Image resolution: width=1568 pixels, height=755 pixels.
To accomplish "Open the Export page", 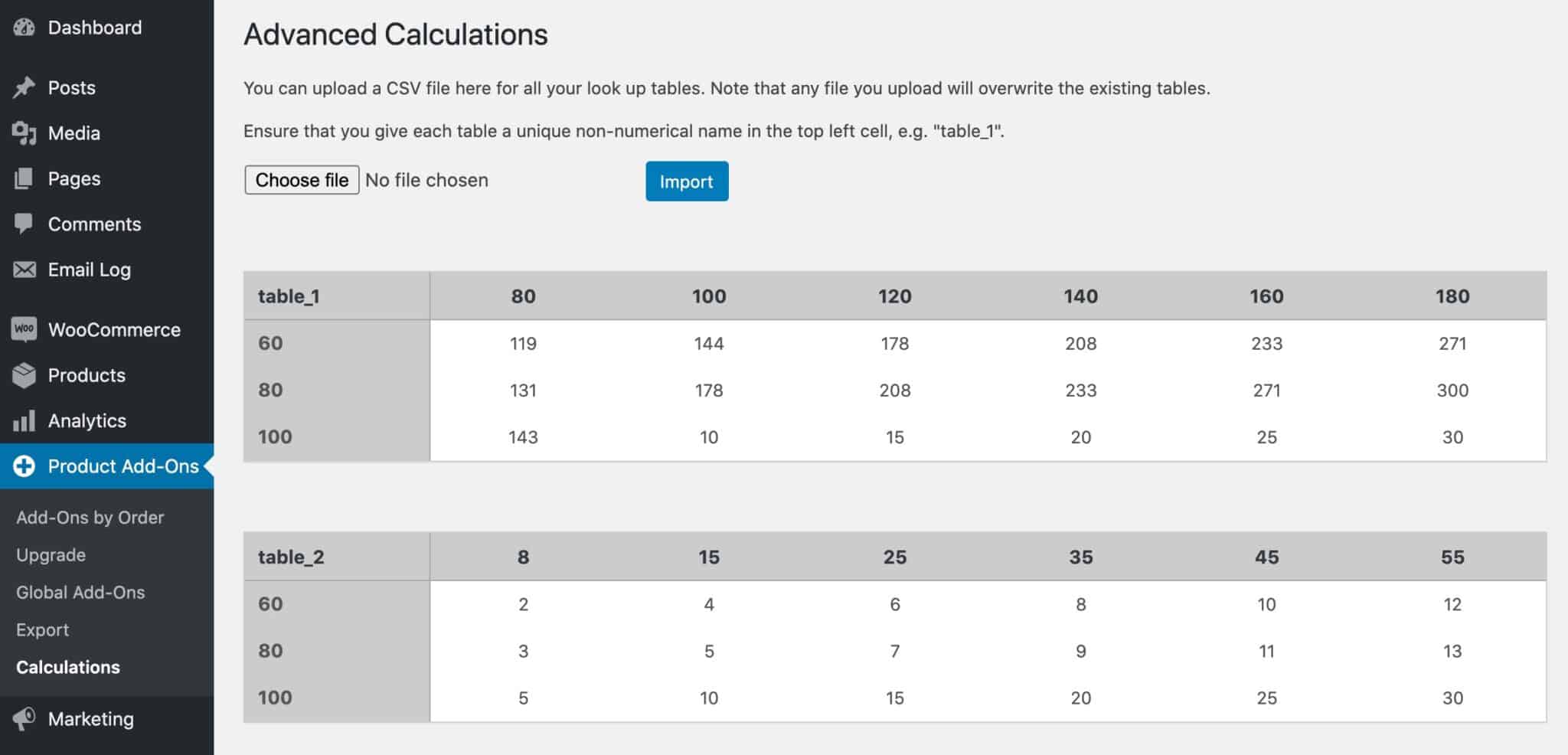I will [43, 629].
